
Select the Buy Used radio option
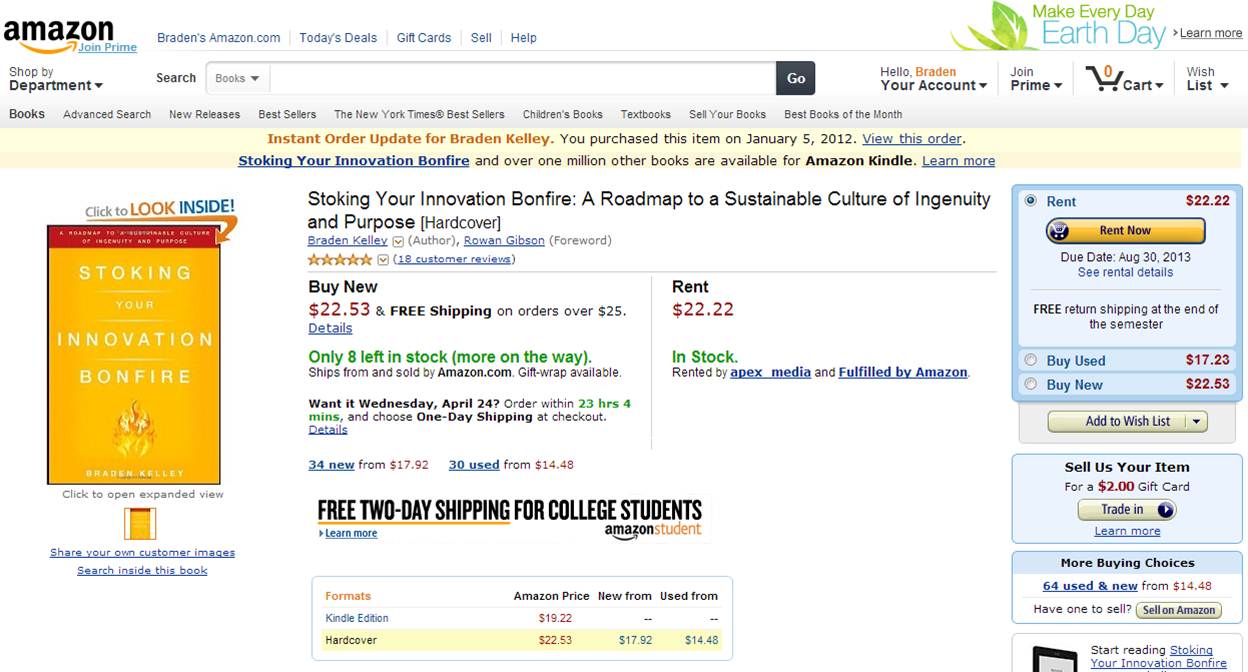[1031, 360]
